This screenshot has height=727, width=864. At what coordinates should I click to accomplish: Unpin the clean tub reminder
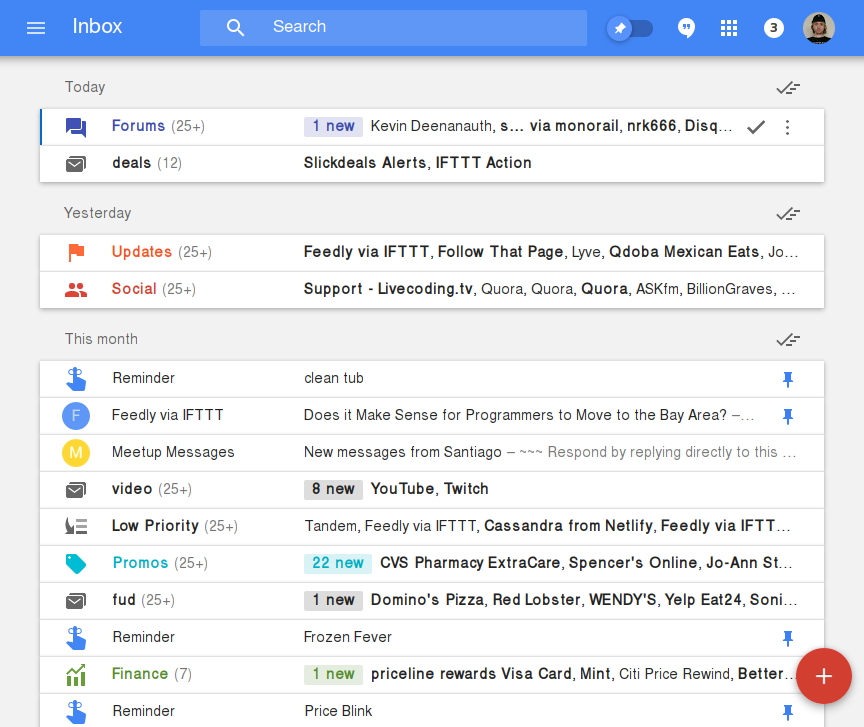click(788, 379)
